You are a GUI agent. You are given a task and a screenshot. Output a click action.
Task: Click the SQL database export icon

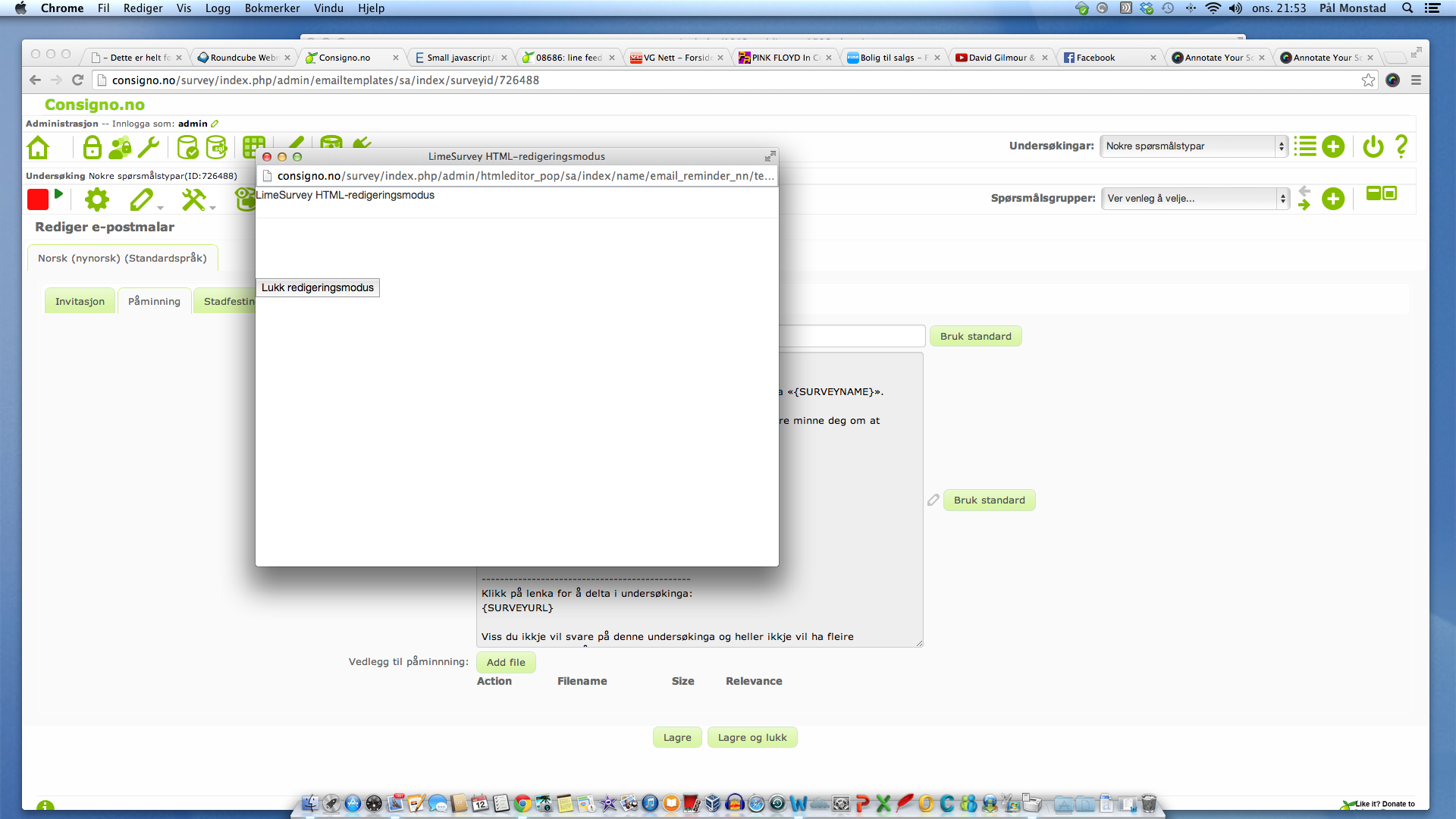217,147
